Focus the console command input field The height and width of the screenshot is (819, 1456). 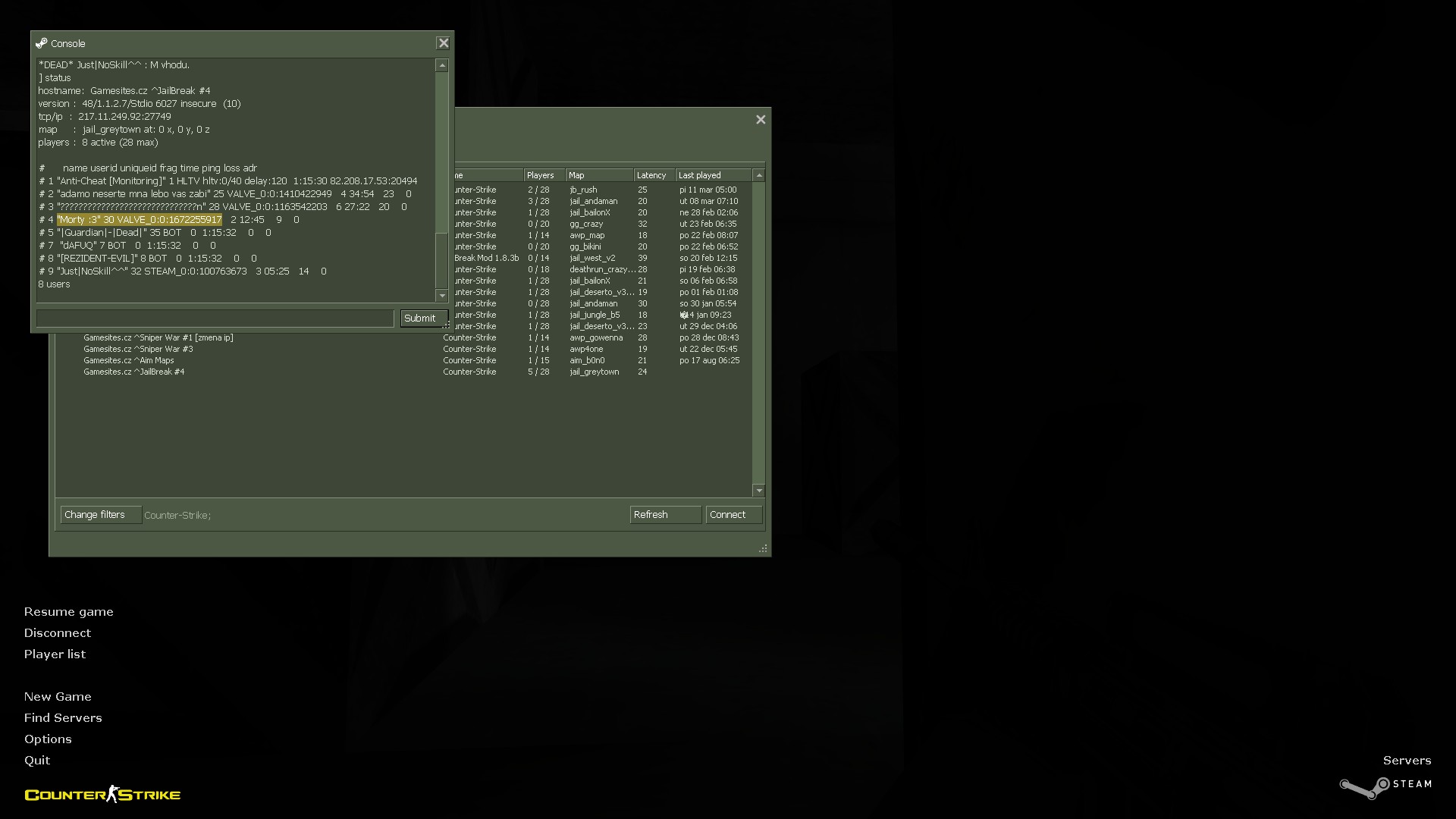click(215, 318)
